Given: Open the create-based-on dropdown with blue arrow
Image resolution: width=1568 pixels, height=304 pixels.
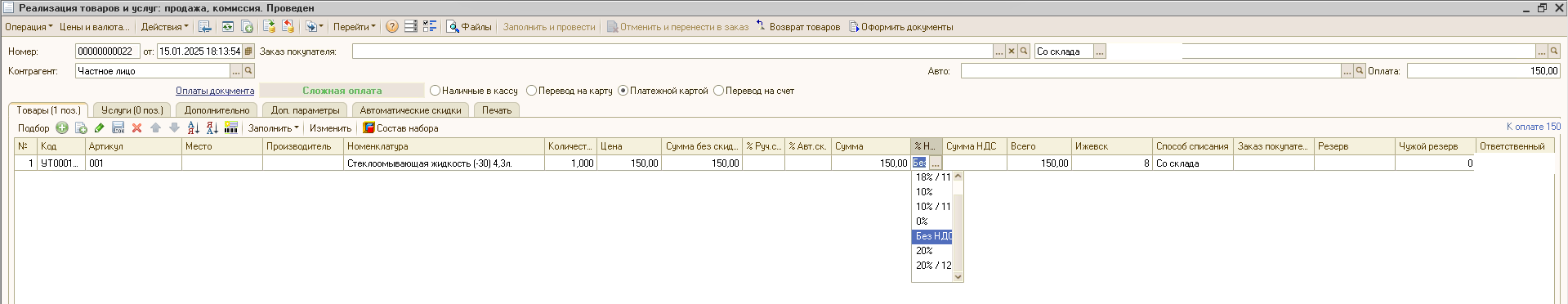Looking at the screenshot, I should tap(314, 27).
